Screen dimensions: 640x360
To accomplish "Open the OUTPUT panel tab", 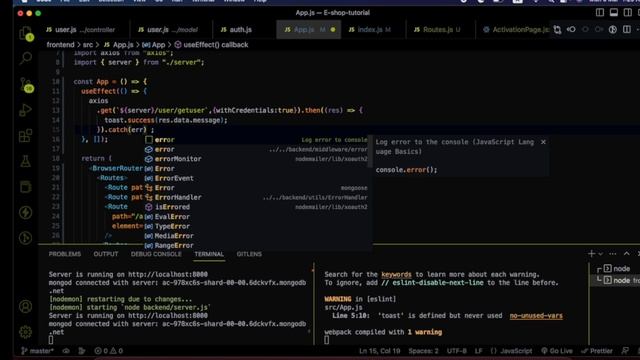I will click(x=106, y=254).
